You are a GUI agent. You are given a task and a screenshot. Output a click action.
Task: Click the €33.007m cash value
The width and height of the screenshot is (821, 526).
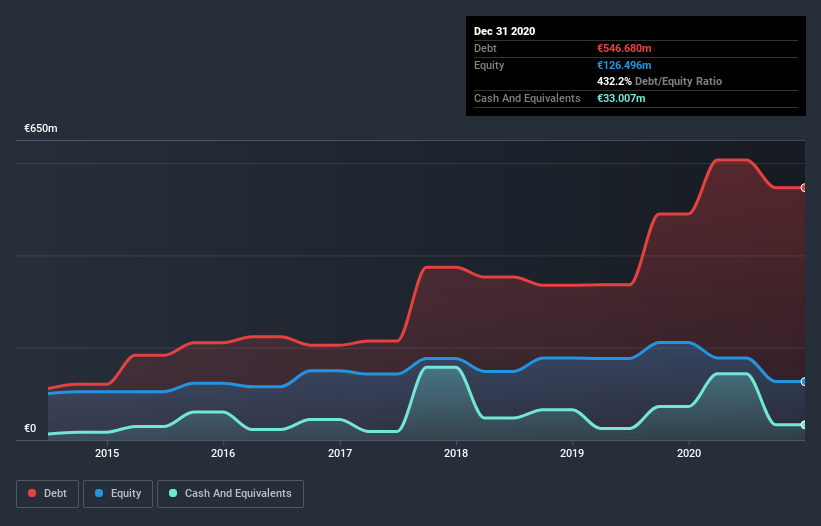click(621, 98)
